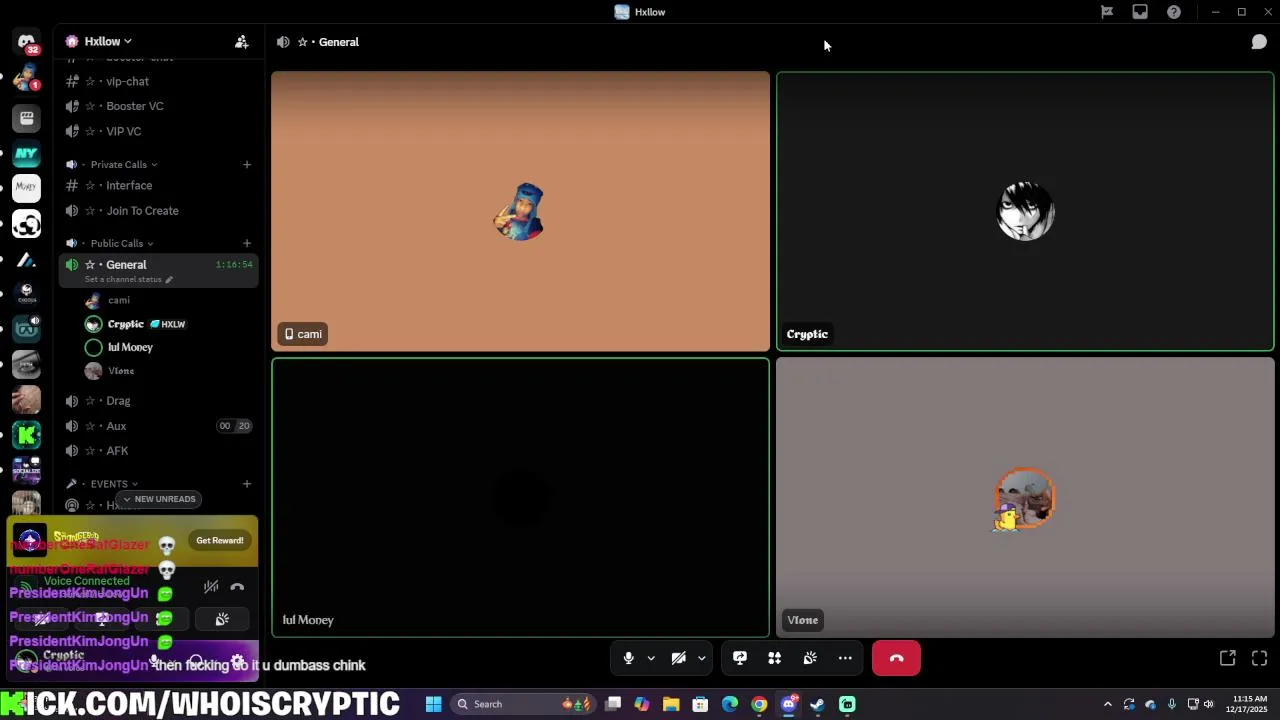Click the Windows taskbar Search box

525,704
